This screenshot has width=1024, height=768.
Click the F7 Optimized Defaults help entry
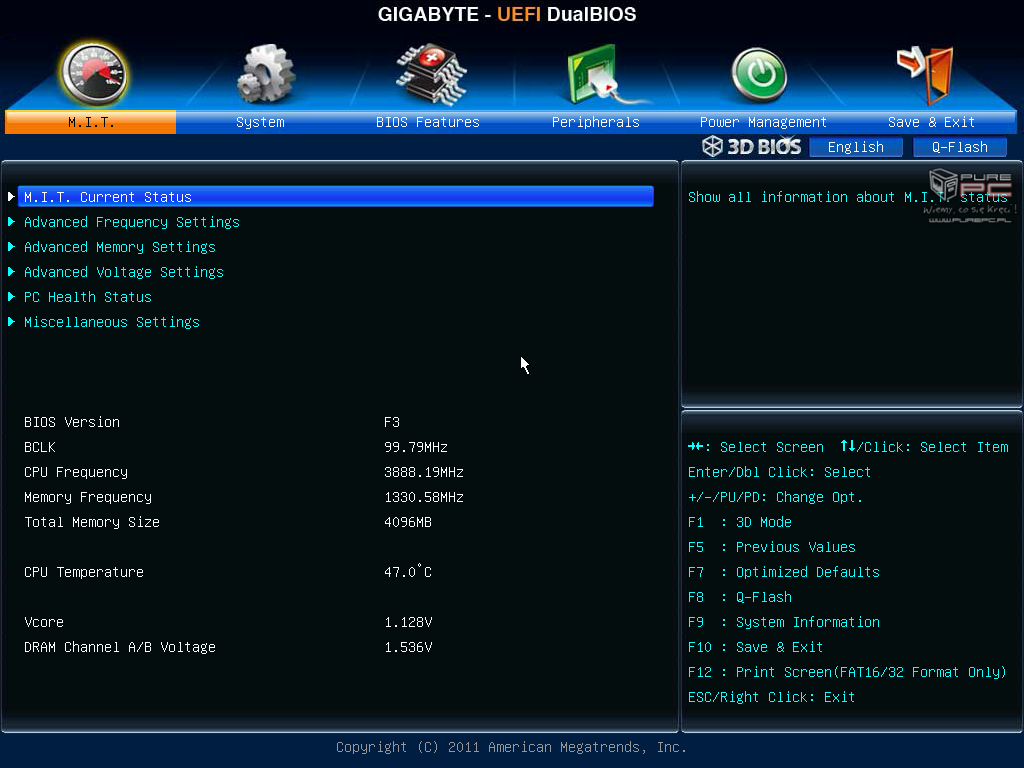pos(784,572)
